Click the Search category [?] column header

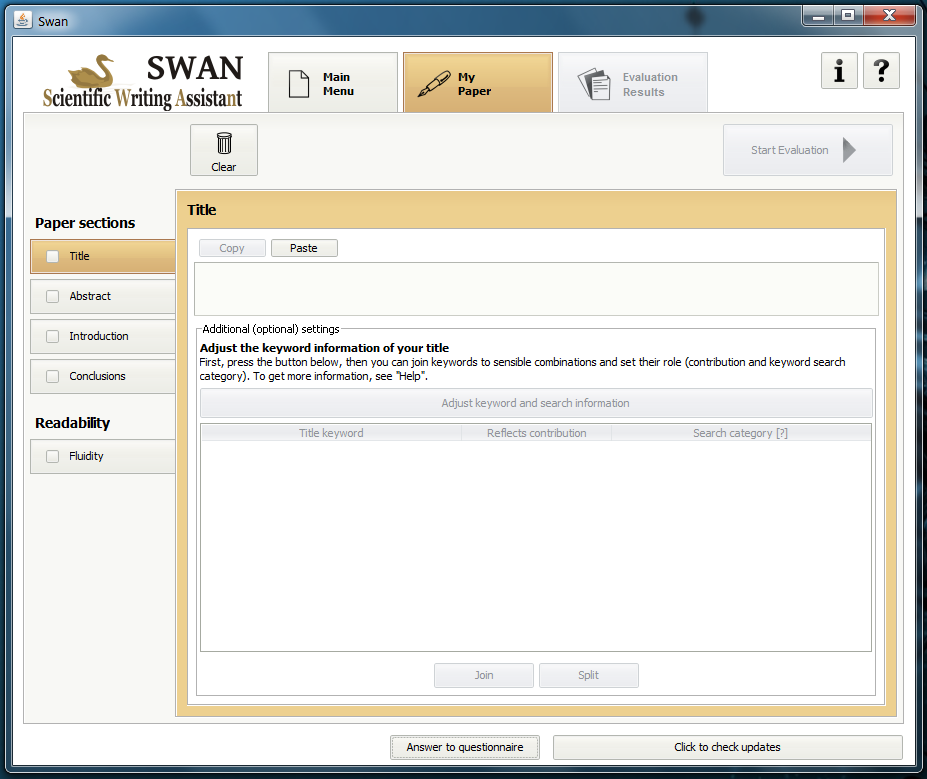pyautogui.click(x=741, y=433)
